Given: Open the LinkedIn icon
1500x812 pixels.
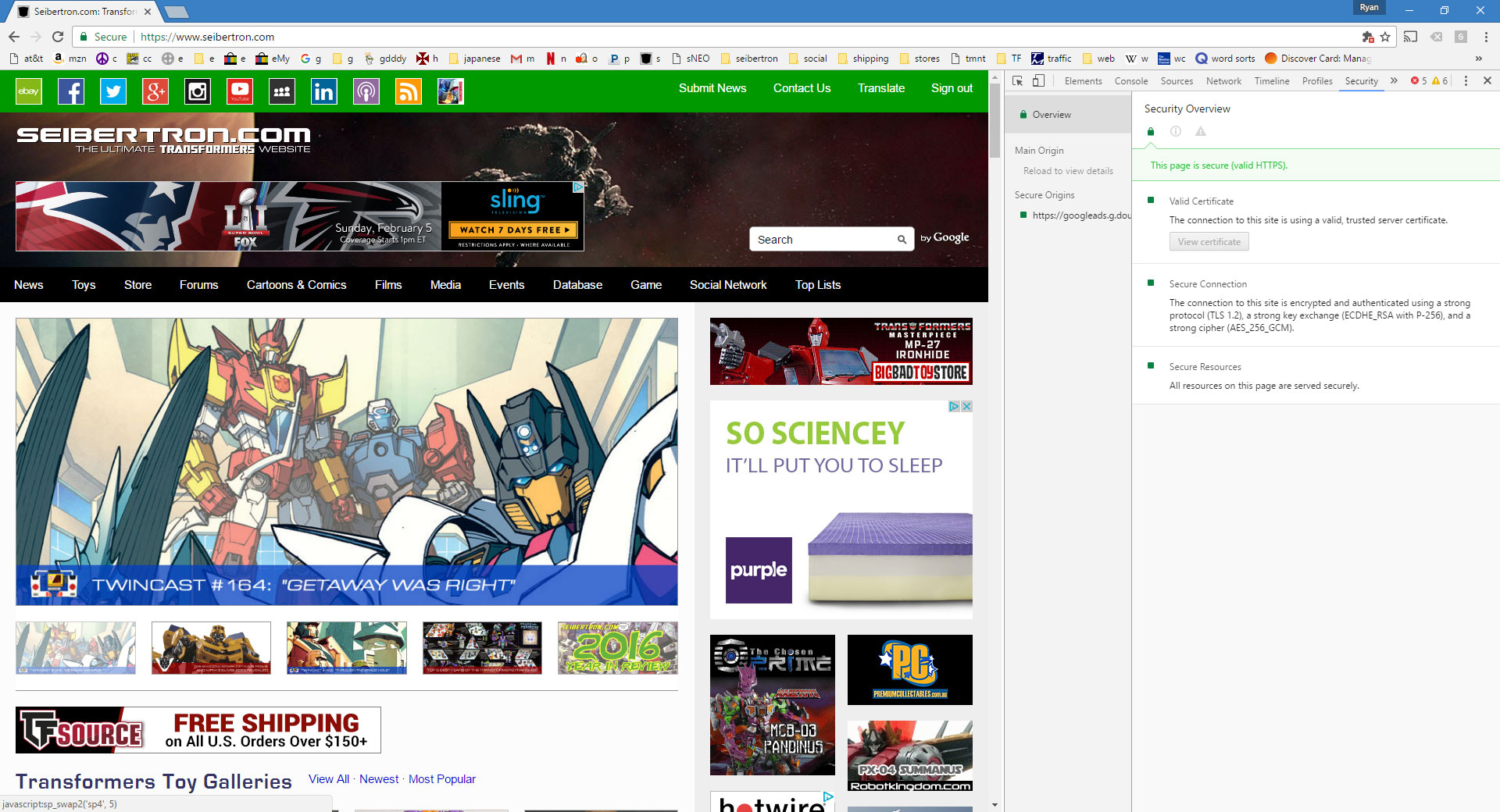Looking at the screenshot, I should pyautogui.click(x=323, y=92).
